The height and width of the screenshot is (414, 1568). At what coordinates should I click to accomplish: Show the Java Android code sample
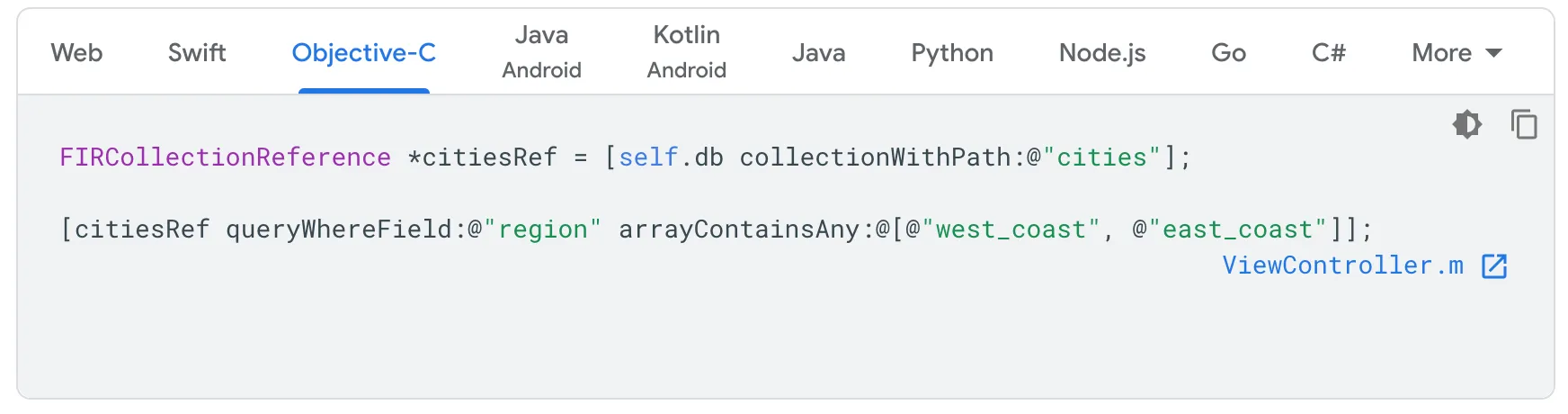click(x=541, y=52)
